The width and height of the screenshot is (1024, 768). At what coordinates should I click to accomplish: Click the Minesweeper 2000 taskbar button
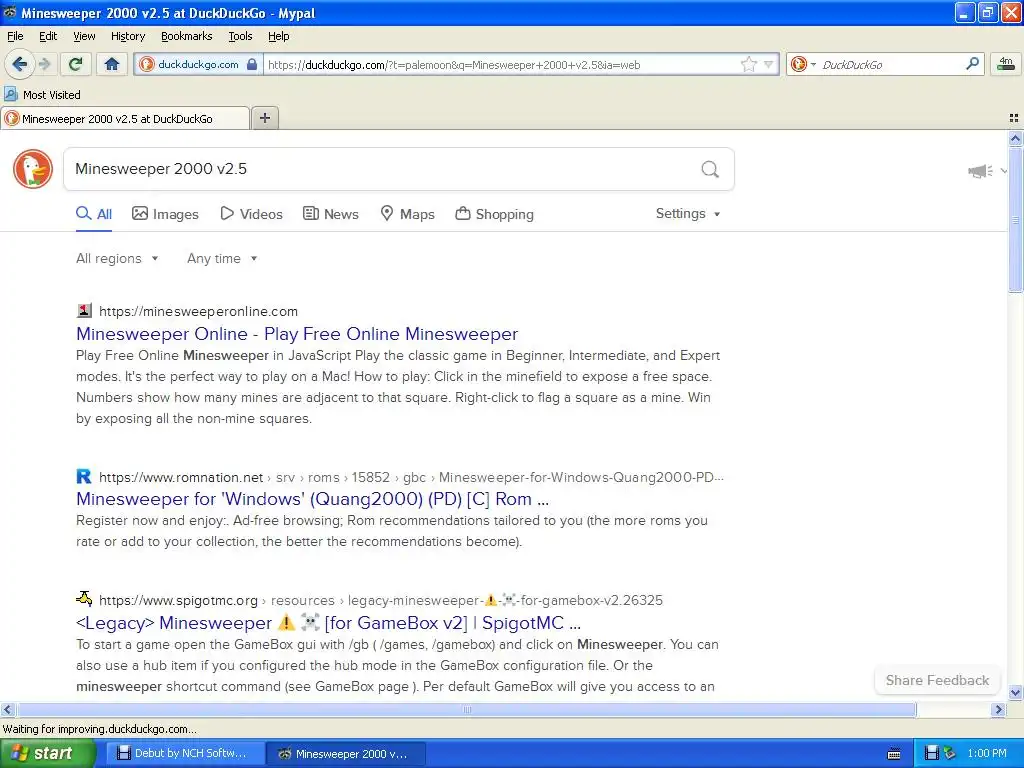pos(347,753)
